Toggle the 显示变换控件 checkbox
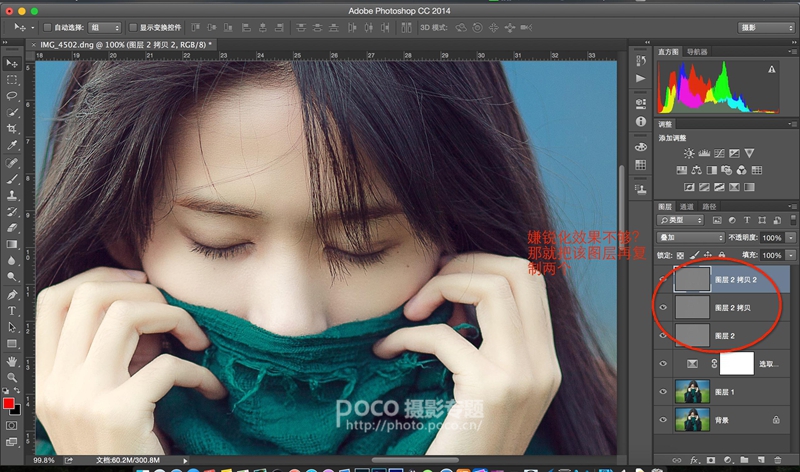The width and height of the screenshot is (800, 472). coord(133,28)
